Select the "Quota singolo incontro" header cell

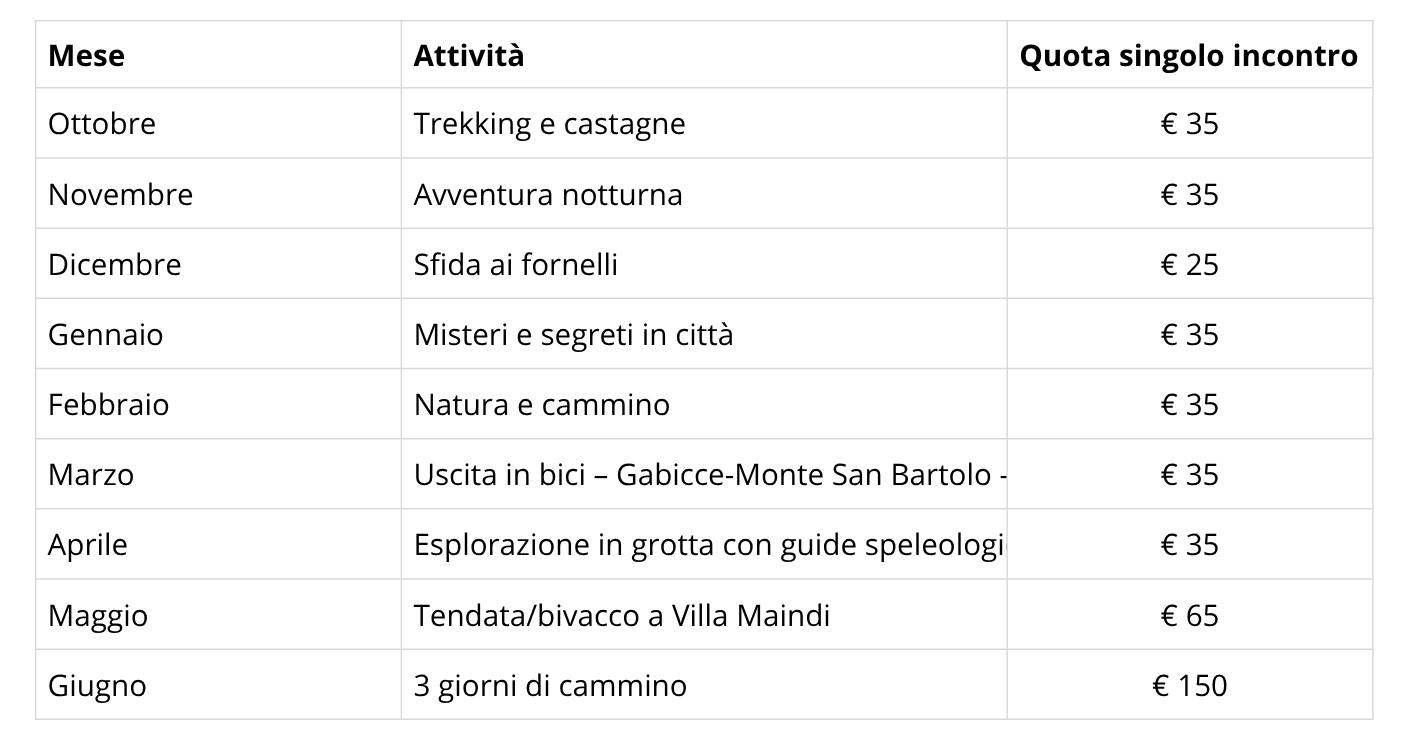coord(1188,55)
